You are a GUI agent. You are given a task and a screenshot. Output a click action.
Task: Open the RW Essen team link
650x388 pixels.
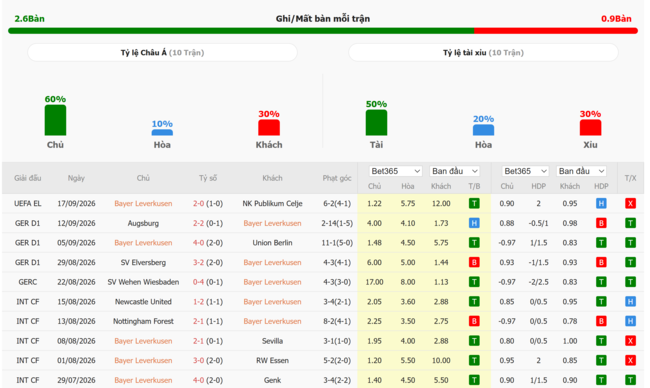(x=272, y=360)
